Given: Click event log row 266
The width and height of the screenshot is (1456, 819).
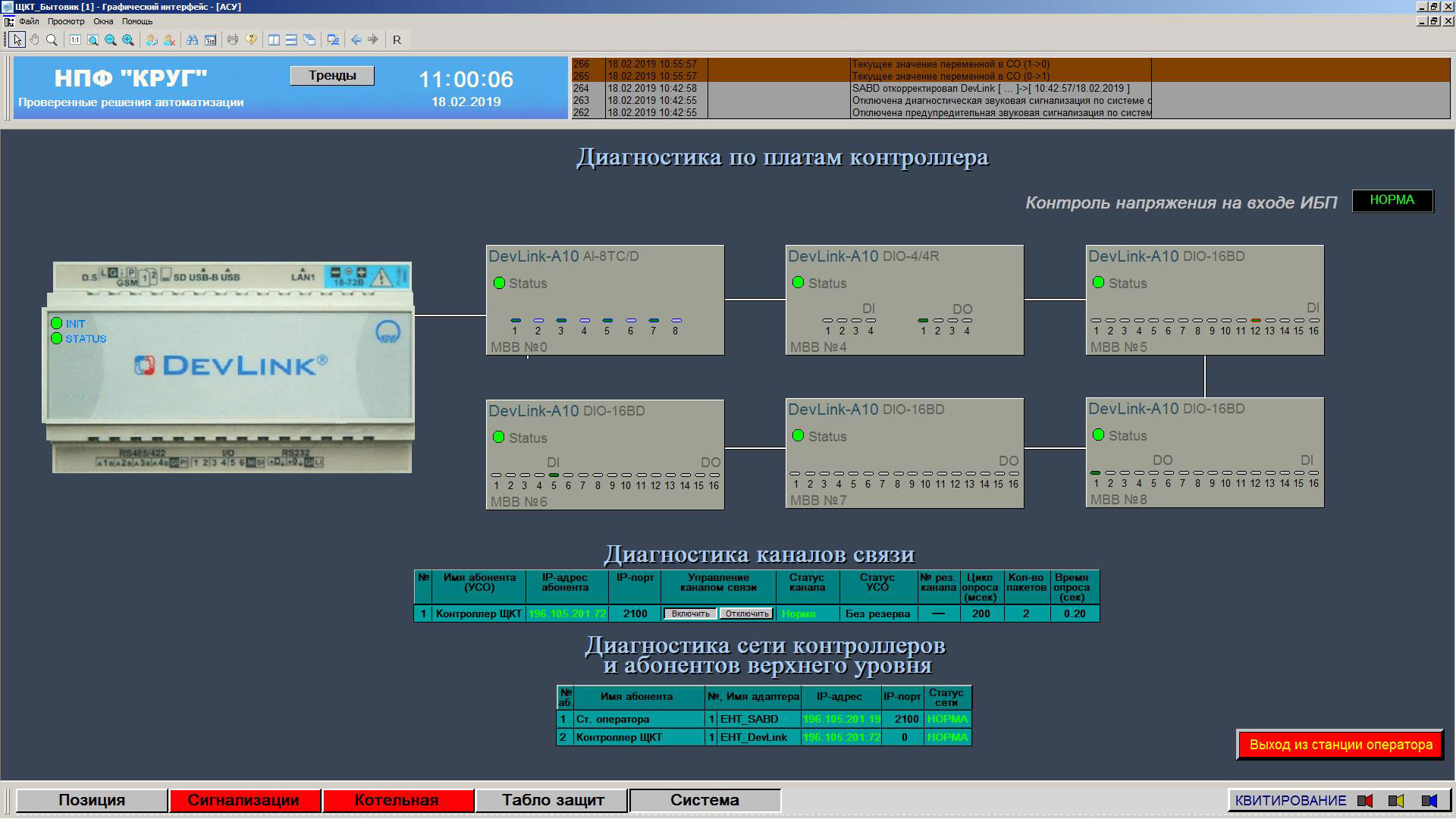Looking at the screenshot, I should (x=1010, y=64).
